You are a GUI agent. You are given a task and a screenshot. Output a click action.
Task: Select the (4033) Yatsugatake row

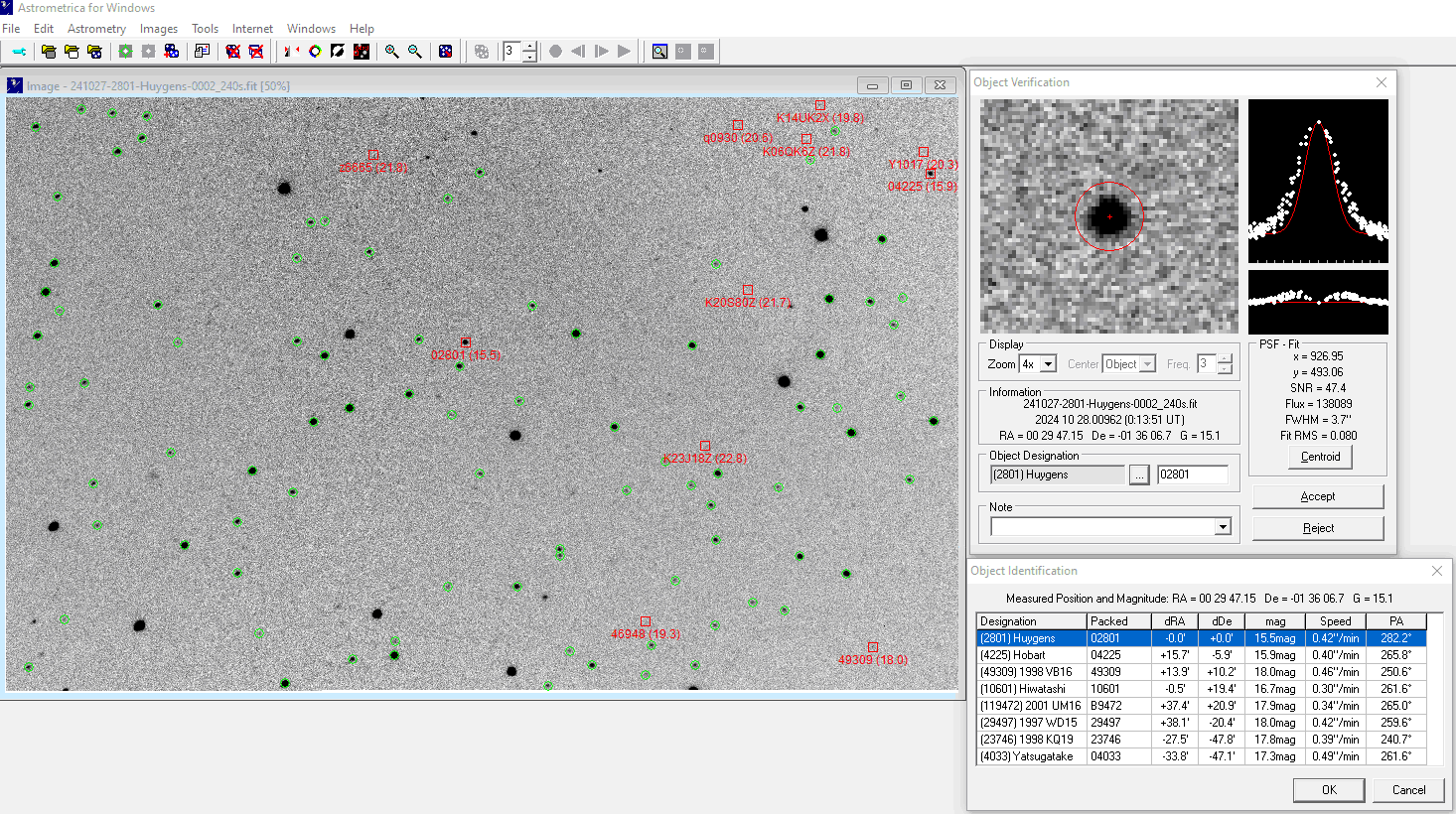click(x=1202, y=756)
